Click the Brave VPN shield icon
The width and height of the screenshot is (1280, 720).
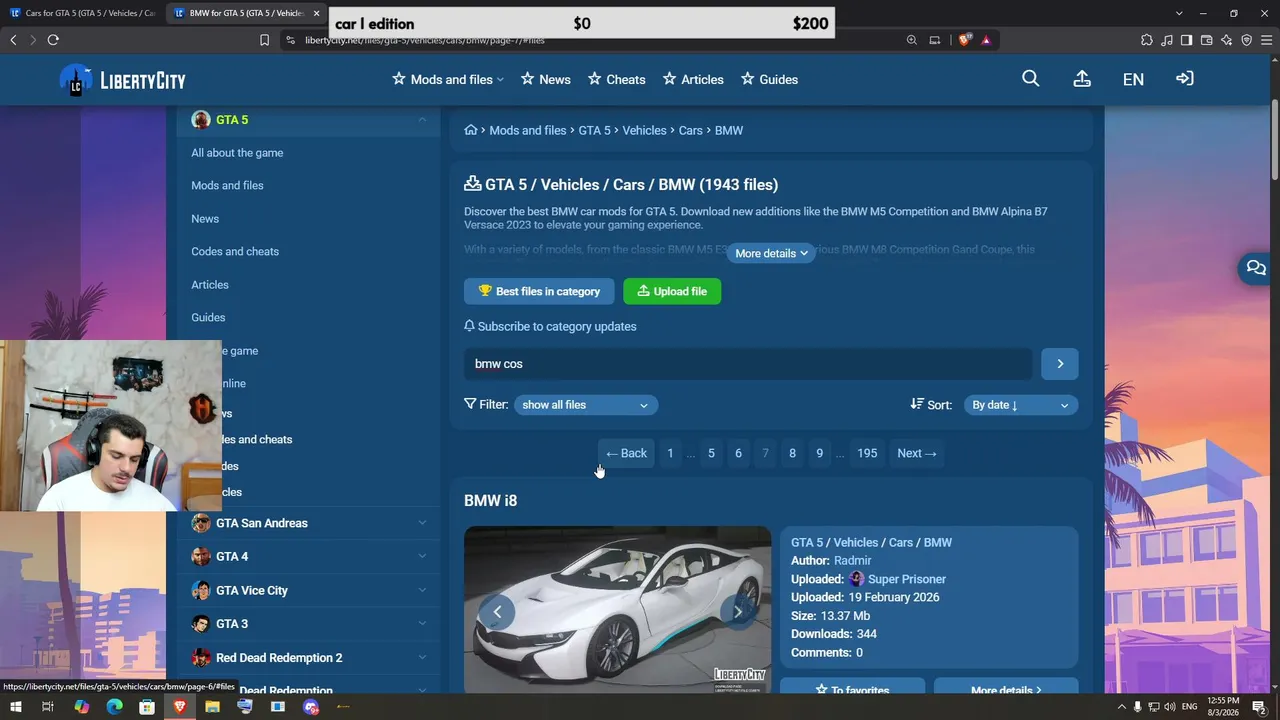coord(1247,40)
